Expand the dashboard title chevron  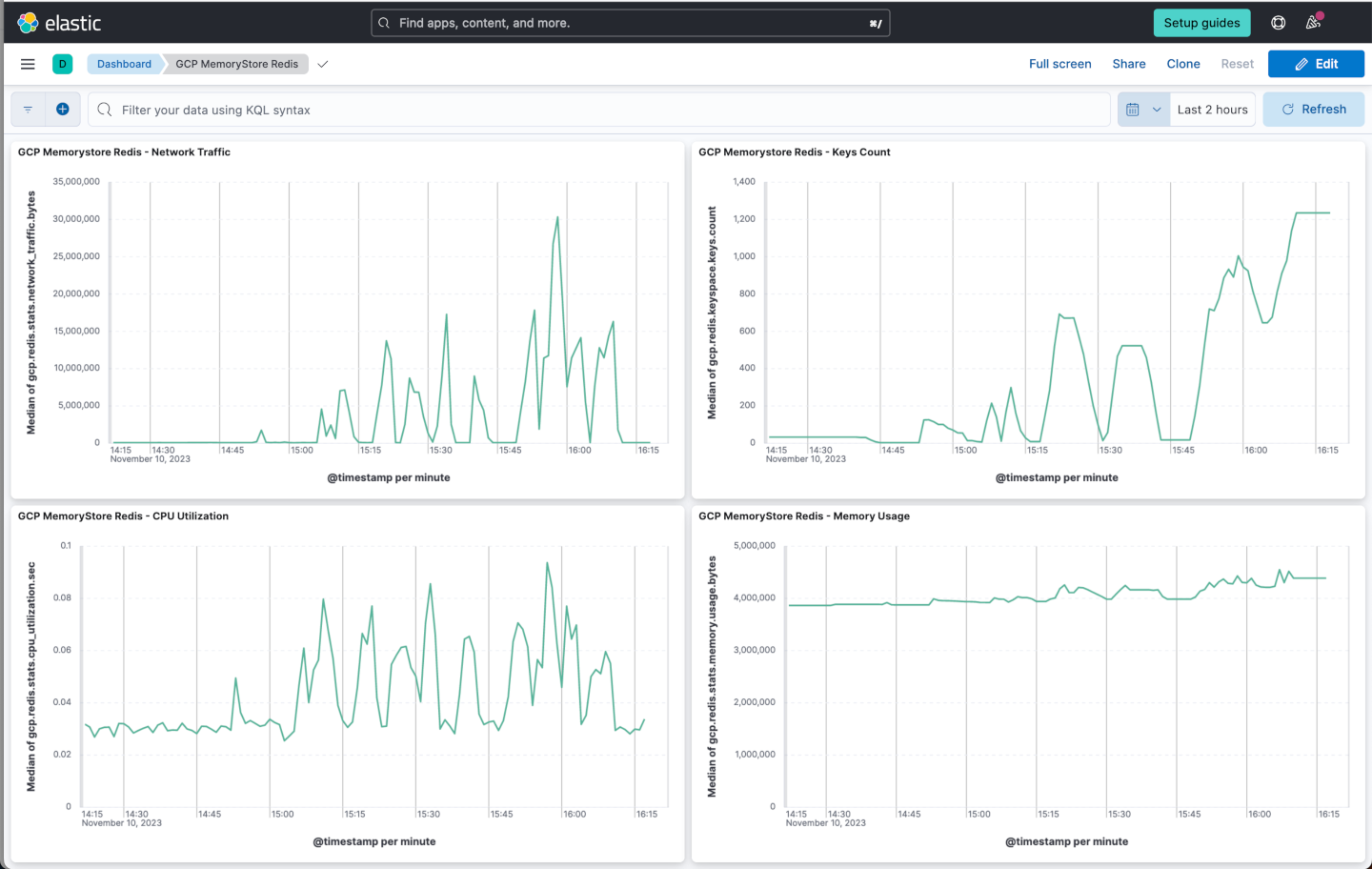point(323,64)
